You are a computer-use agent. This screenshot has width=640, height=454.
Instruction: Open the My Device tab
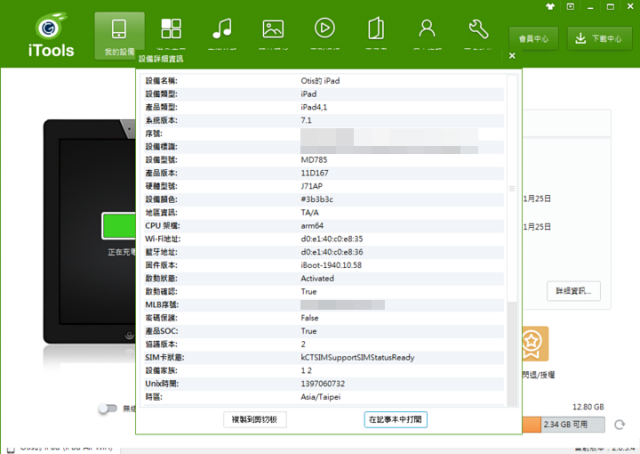click(x=119, y=36)
